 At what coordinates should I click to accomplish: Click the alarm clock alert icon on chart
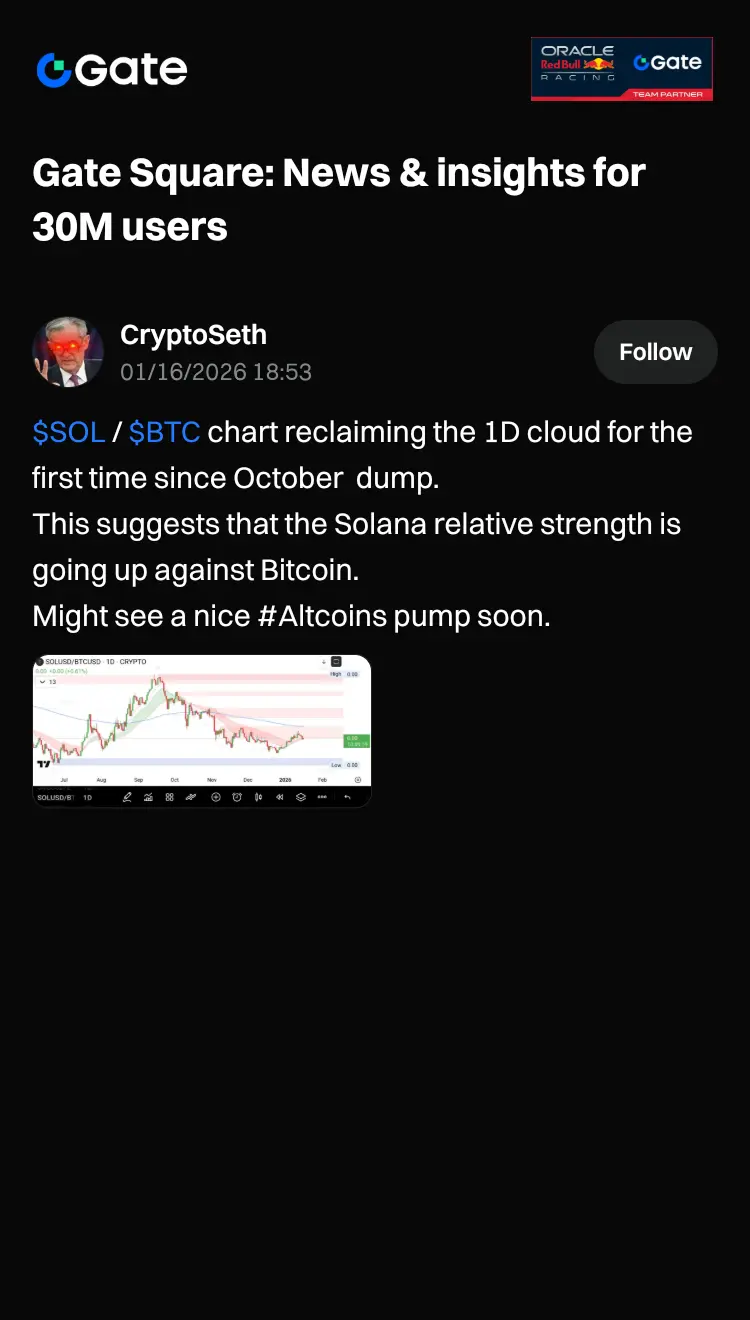[237, 797]
